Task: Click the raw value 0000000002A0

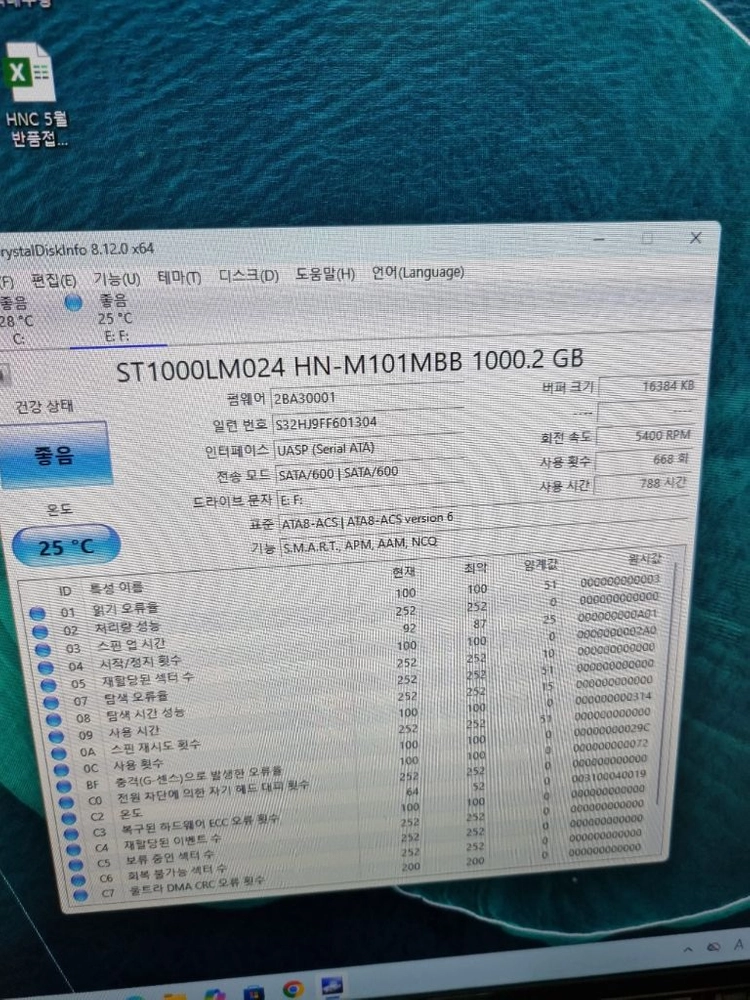Action: point(616,632)
